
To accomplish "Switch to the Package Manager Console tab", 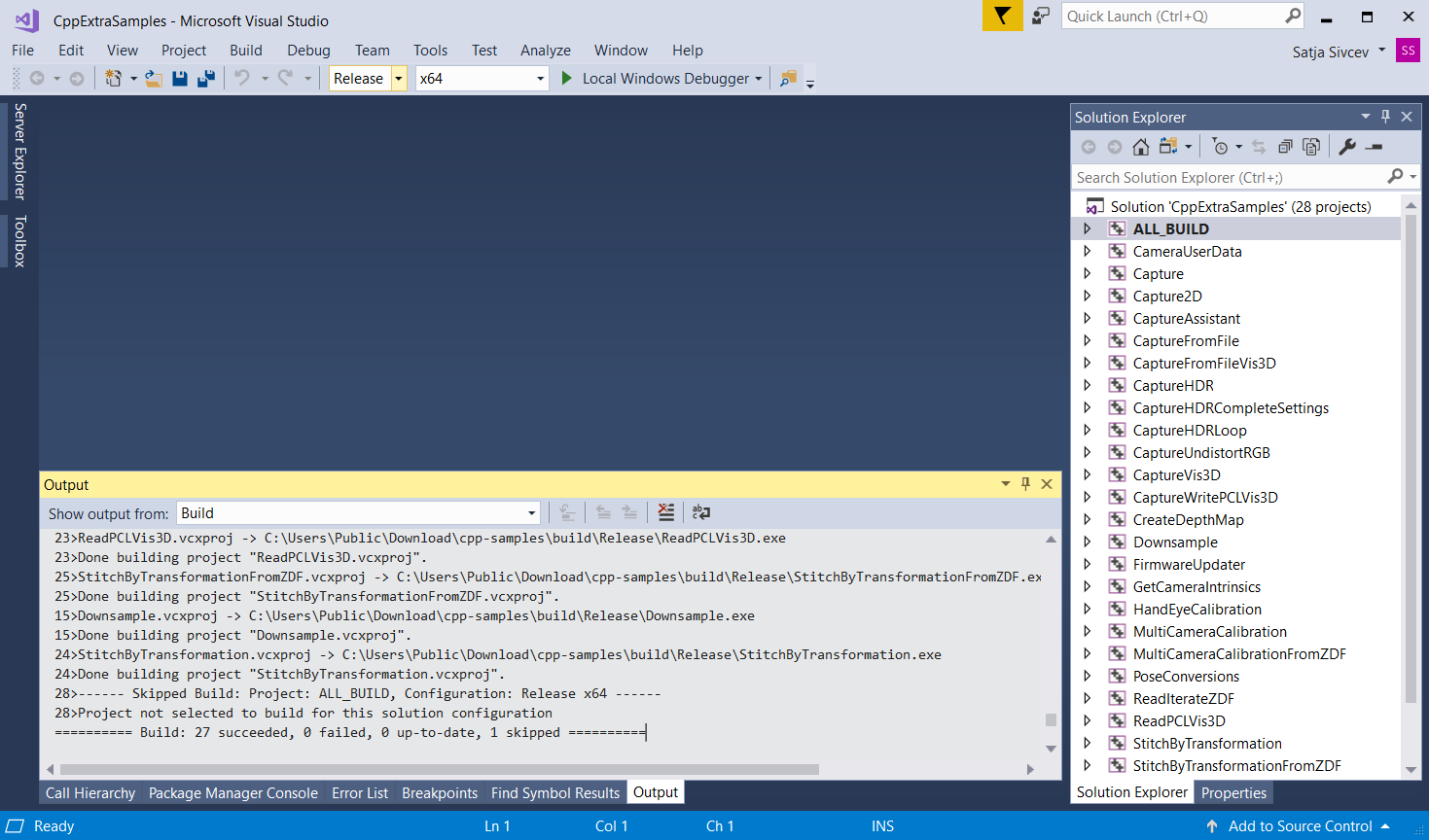I will [233, 792].
